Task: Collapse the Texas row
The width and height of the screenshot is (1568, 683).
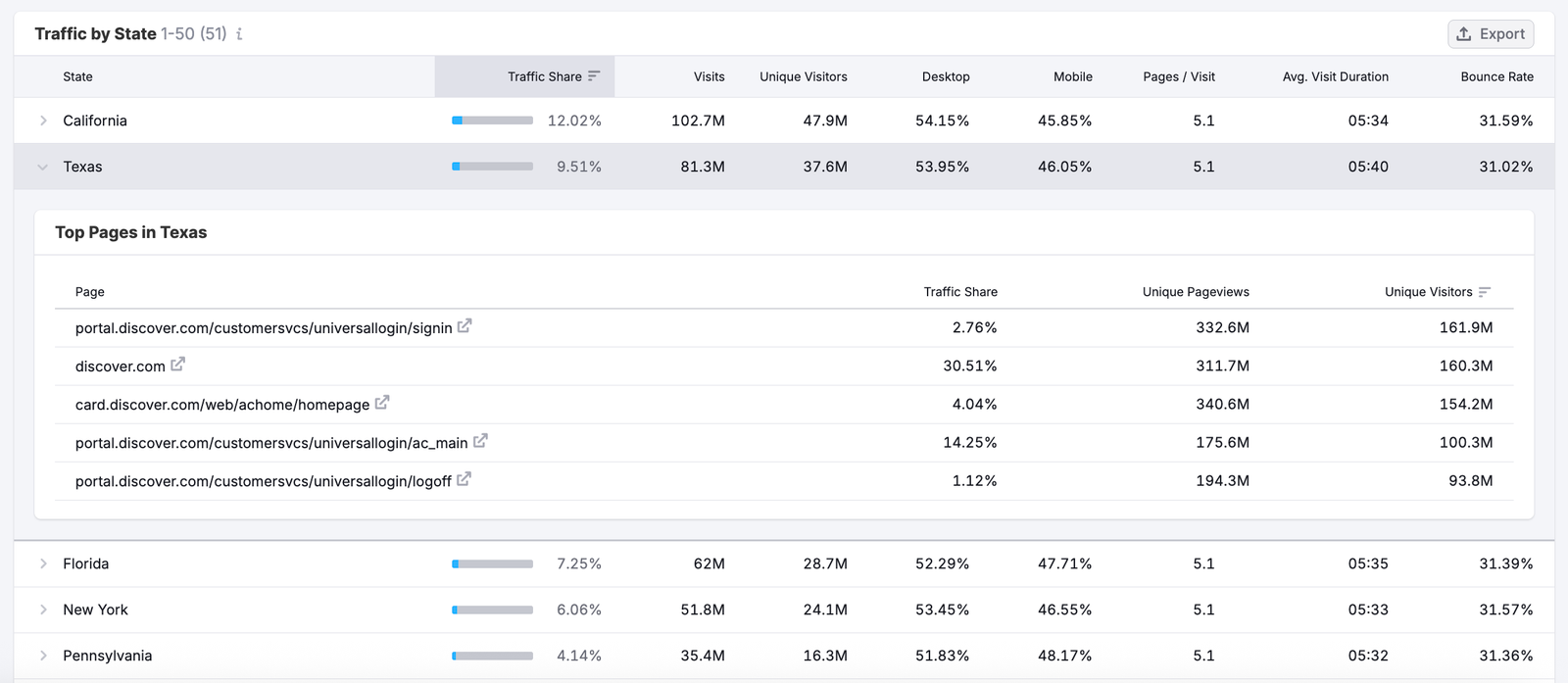Action: pyautogui.click(x=43, y=167)
